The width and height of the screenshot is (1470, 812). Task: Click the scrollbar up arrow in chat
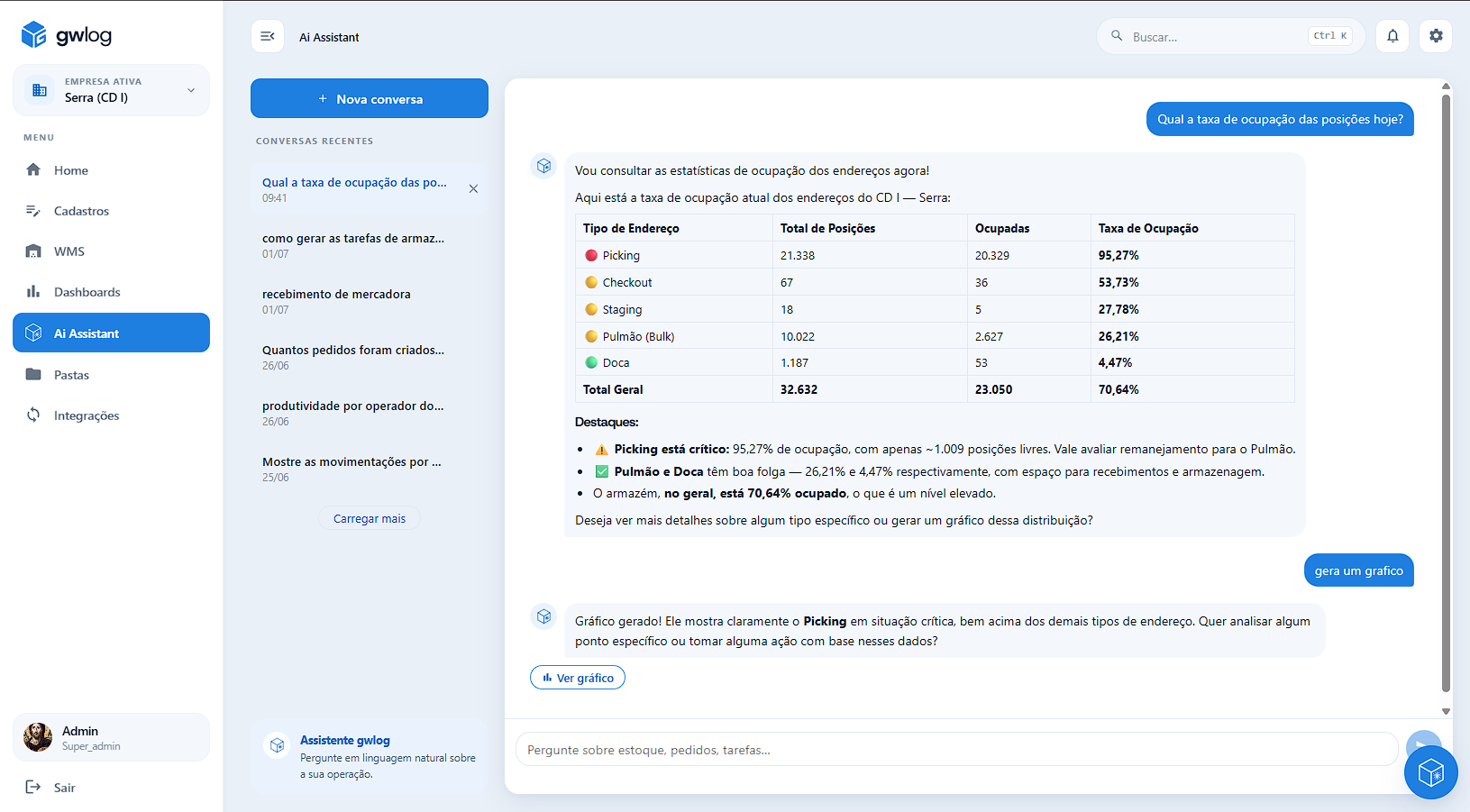(x=1446, y=87)
